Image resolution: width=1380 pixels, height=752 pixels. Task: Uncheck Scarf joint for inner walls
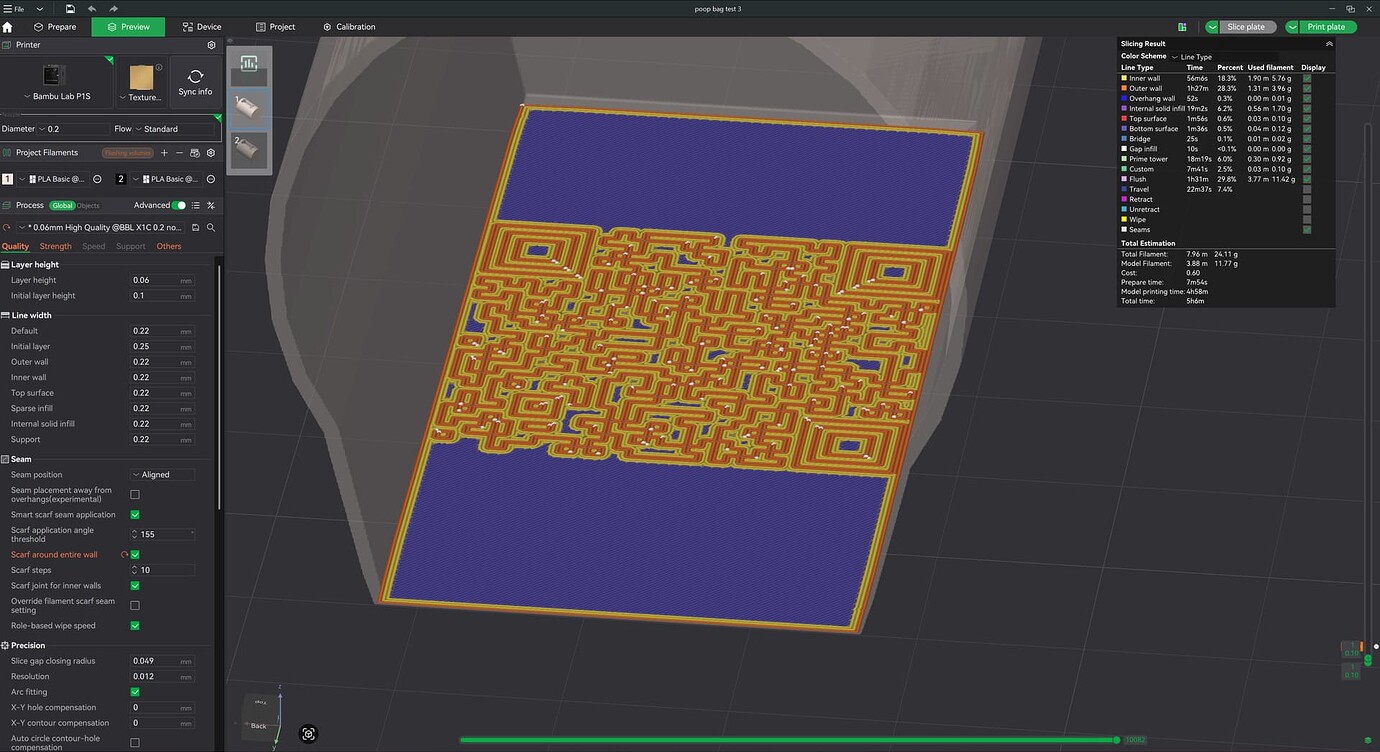(x=135, y=586)
